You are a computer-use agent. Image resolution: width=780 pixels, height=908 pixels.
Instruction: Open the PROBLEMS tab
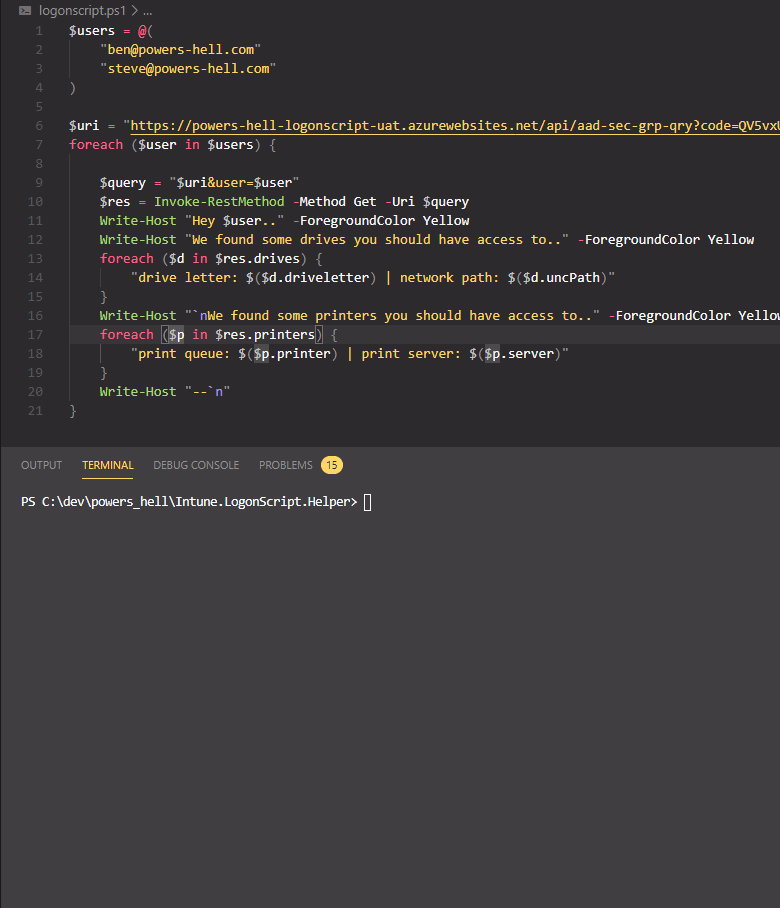pyautogui.click(x=285, y=465)
